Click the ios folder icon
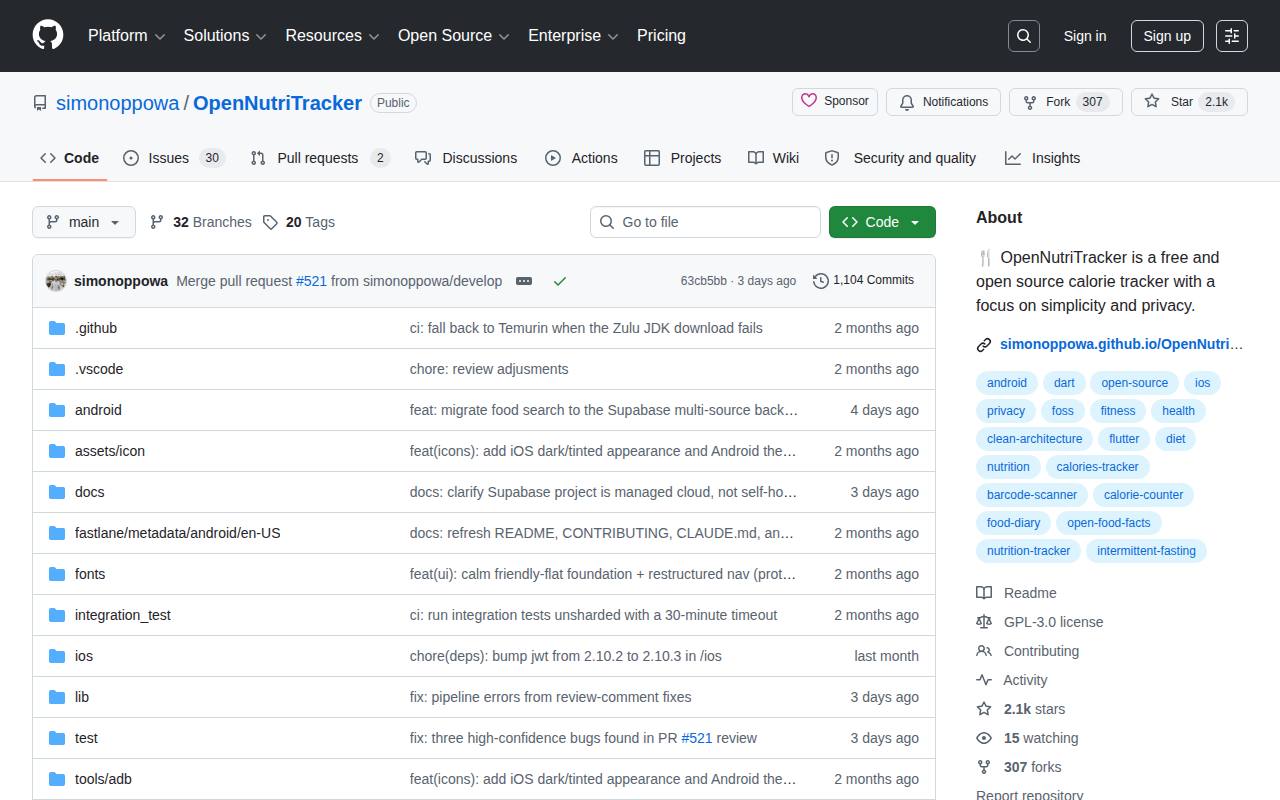 (x=57, y=656)
